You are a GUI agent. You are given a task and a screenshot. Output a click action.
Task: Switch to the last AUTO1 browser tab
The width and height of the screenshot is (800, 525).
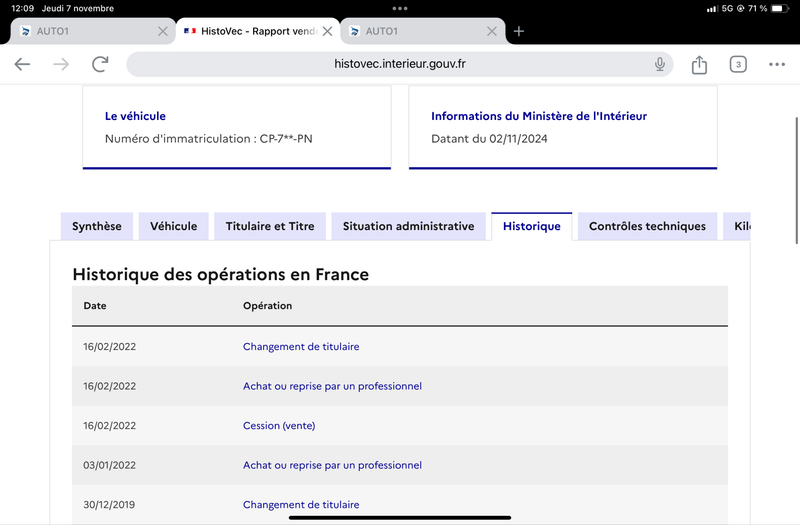click(422, 31)
